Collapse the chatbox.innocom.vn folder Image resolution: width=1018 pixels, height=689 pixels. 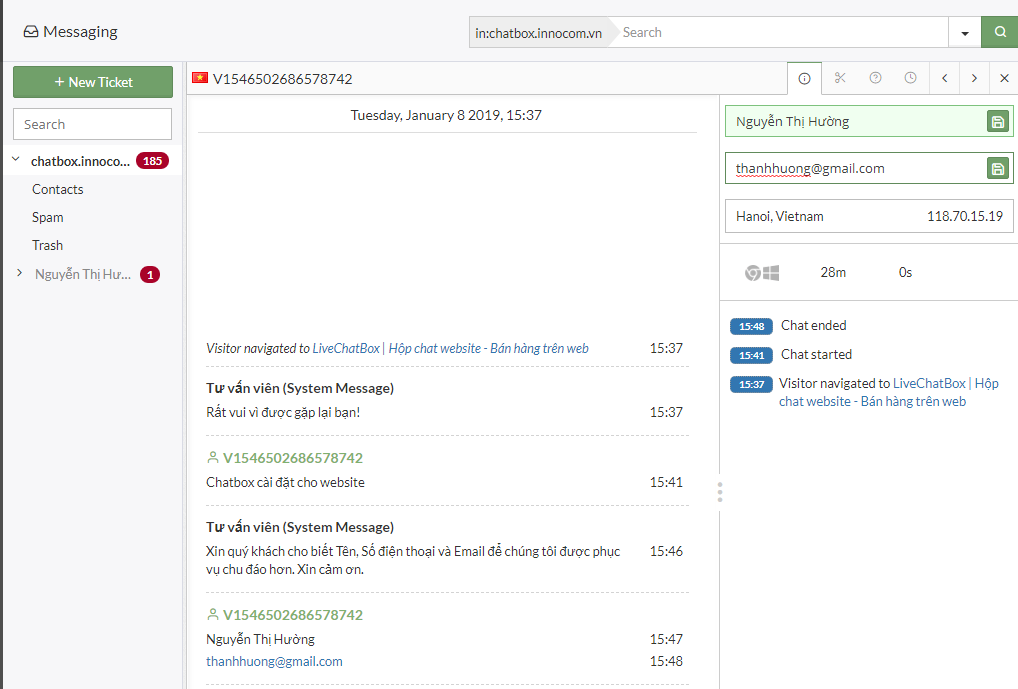tap(16, 160)
